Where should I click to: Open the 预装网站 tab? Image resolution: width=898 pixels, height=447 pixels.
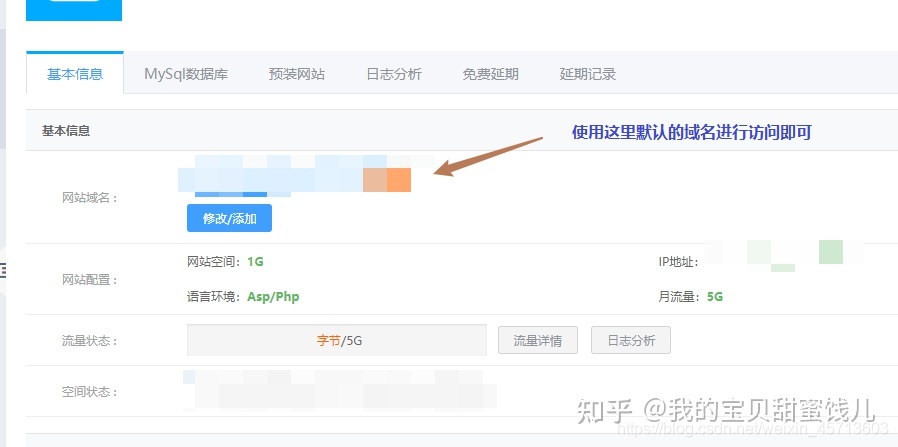pos(297,74)
